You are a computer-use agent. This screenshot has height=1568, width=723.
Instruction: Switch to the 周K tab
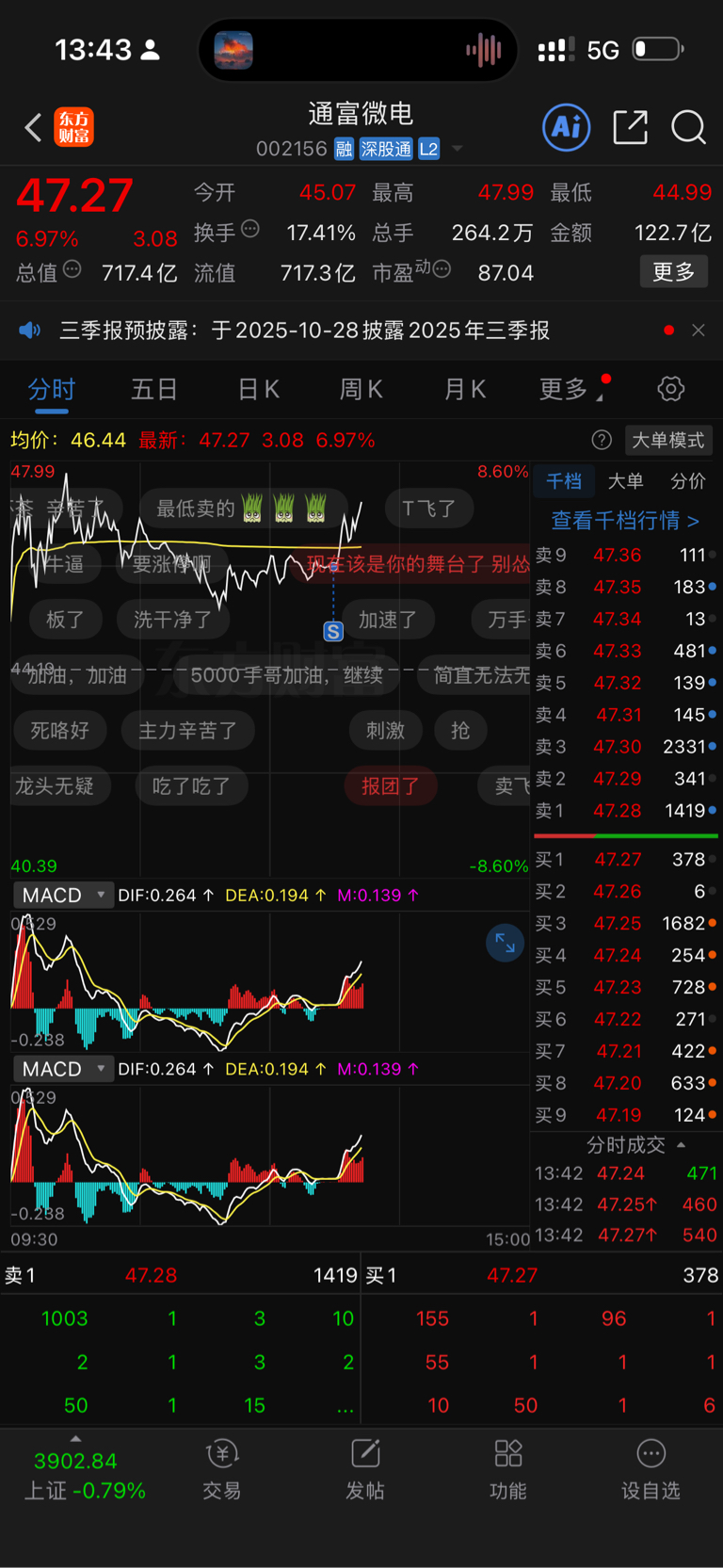[x=361, y=389]
